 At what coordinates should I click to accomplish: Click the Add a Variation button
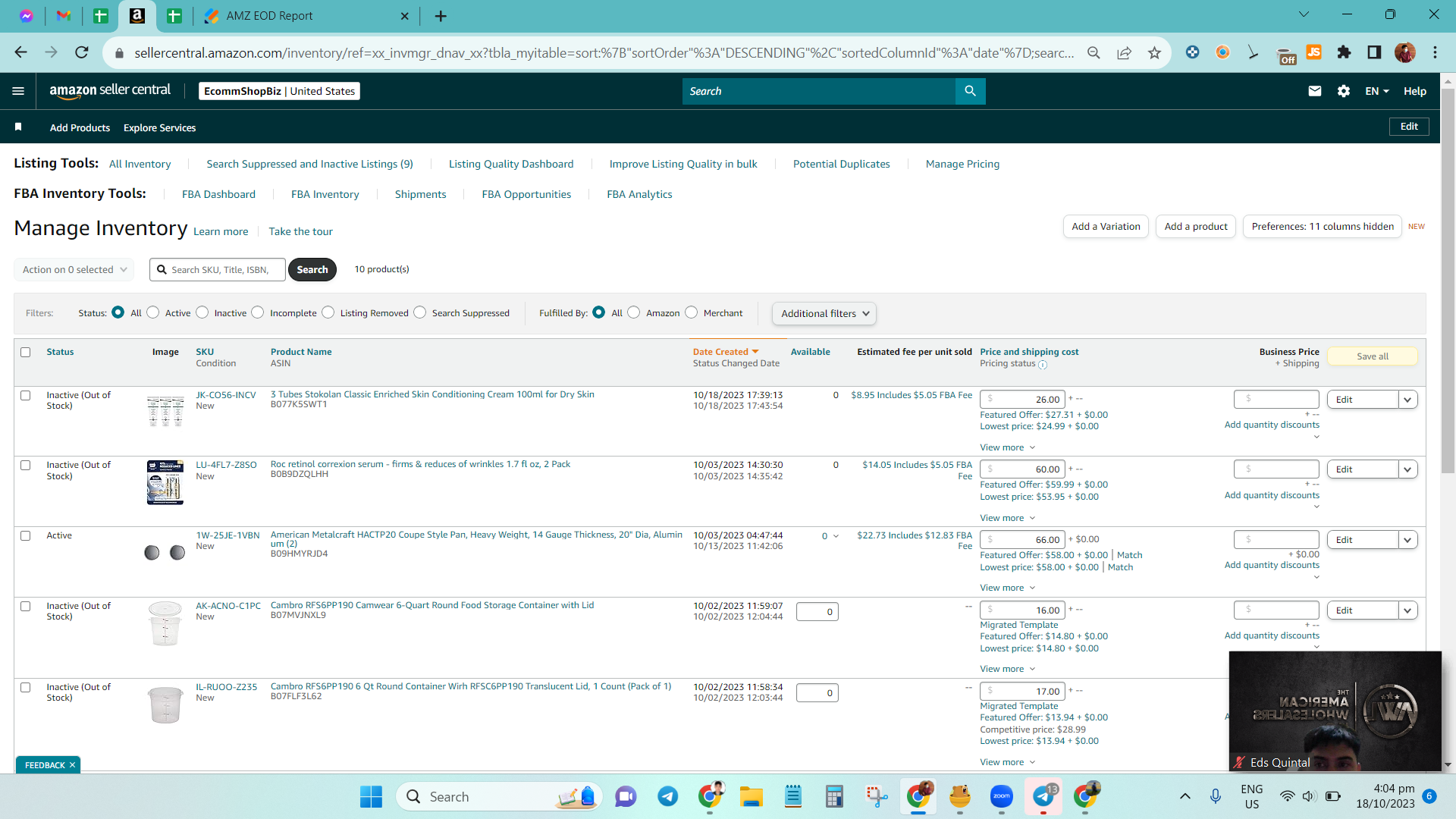tap(1106, 227)
